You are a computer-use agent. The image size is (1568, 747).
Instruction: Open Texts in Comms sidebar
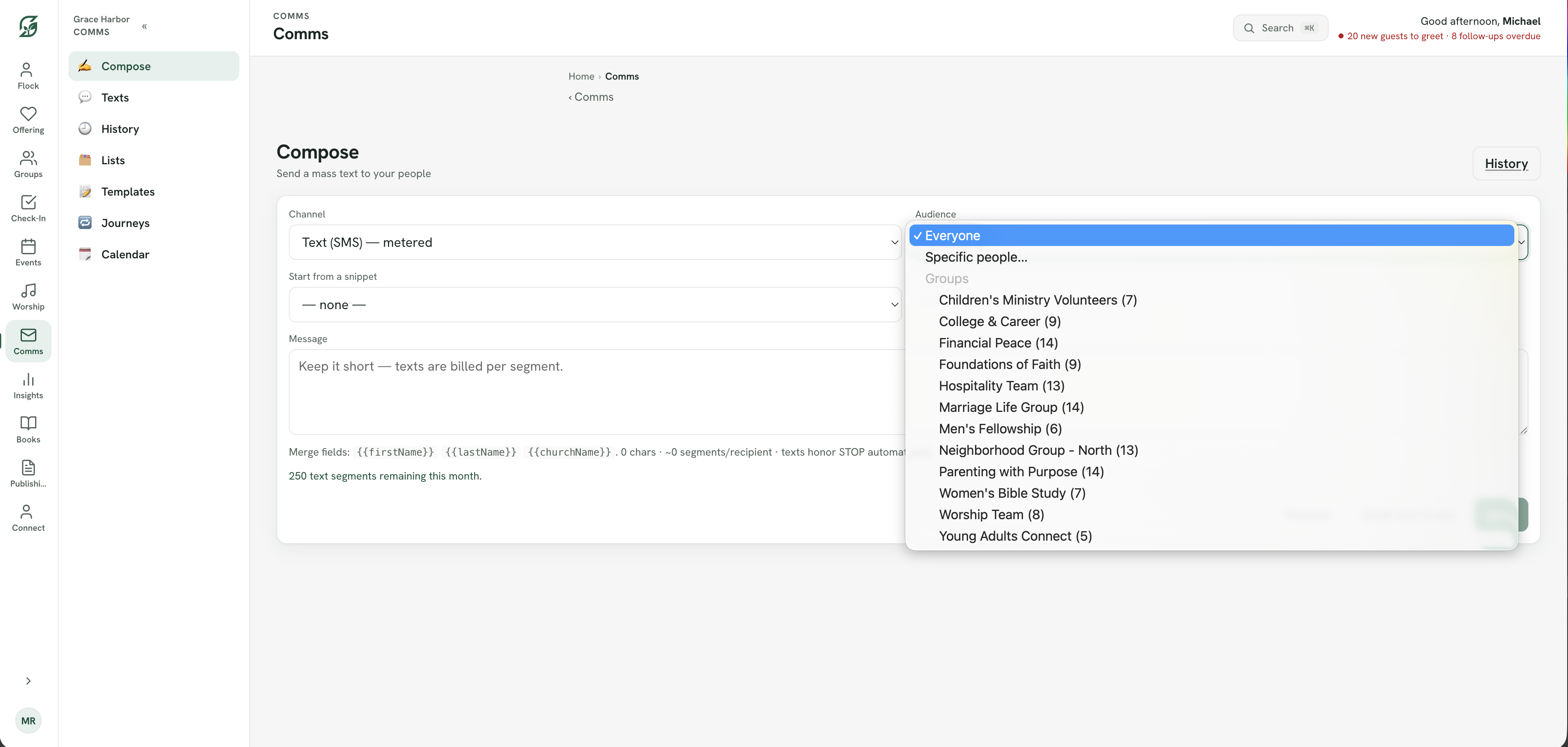tap(153, 97)
